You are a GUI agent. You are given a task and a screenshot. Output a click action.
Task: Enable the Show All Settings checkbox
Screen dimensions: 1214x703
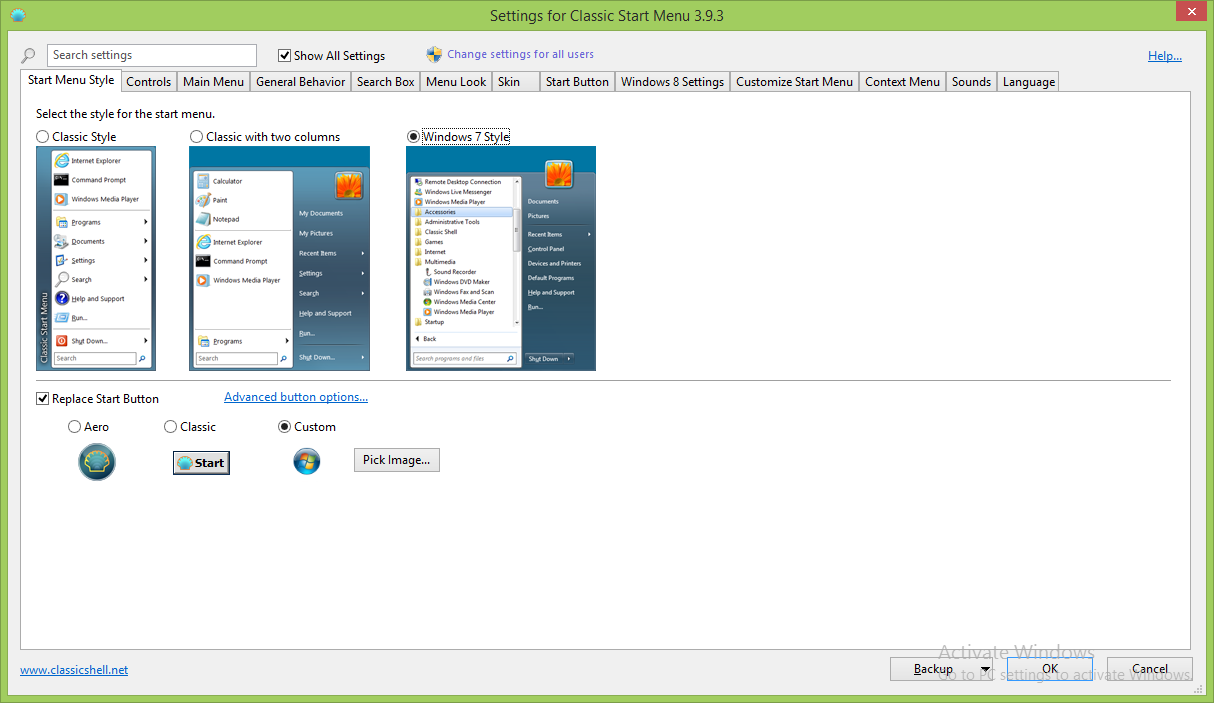click(285, 56)
